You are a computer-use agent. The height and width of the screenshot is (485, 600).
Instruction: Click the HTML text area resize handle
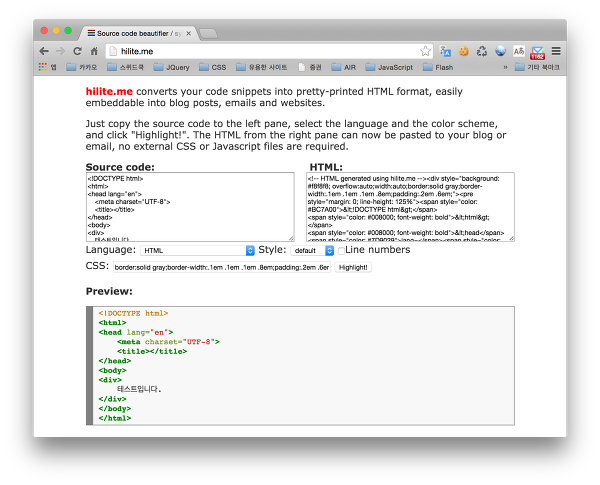click(512, 238)
